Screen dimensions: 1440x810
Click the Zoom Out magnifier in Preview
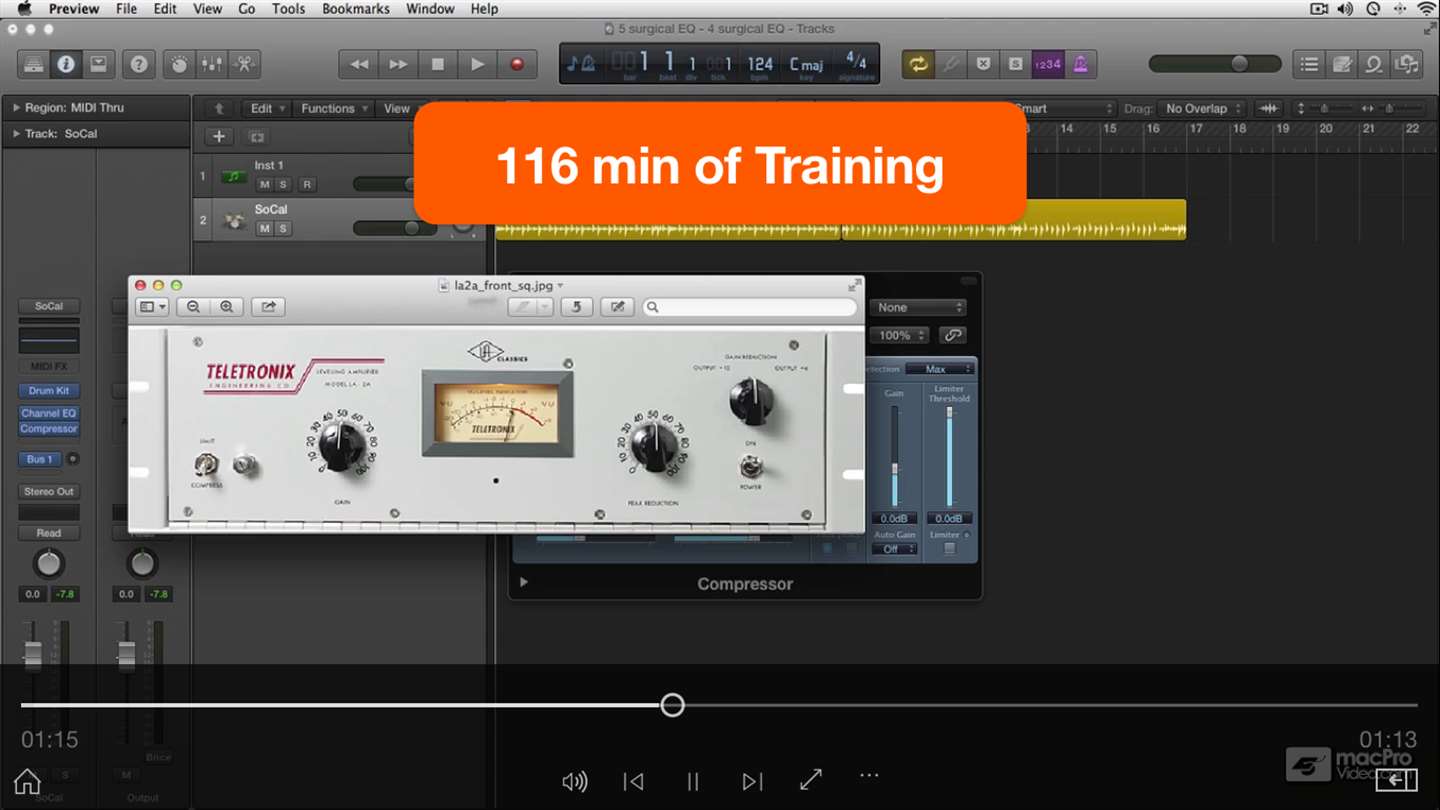tap(194, 307)
